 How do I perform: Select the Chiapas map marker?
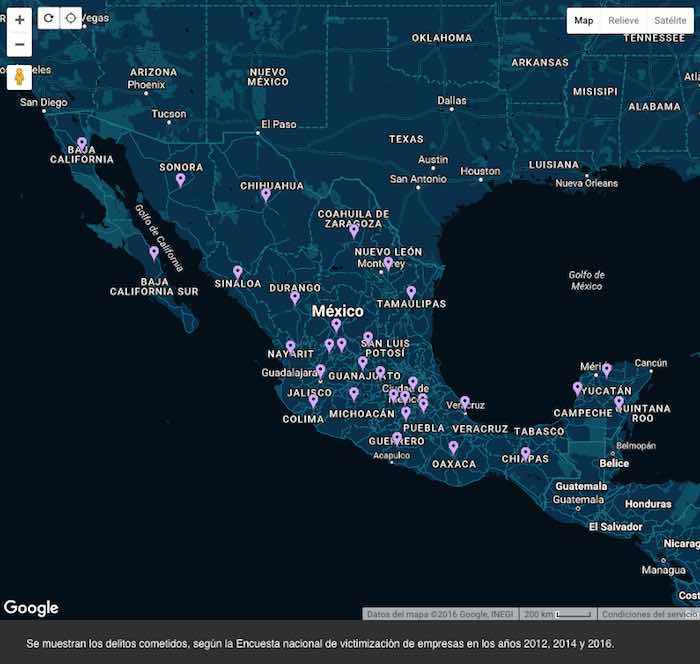[525, 453]
